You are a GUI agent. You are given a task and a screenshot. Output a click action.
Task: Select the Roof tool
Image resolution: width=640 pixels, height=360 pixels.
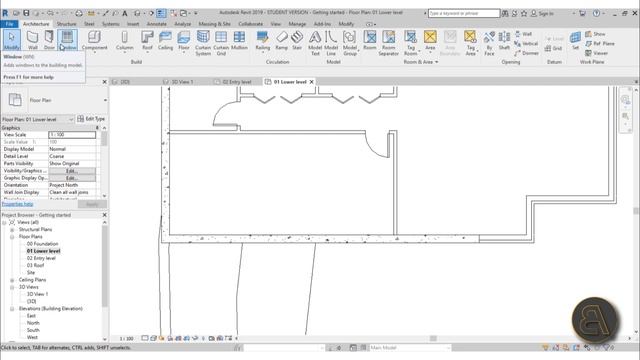pos(147,40)
